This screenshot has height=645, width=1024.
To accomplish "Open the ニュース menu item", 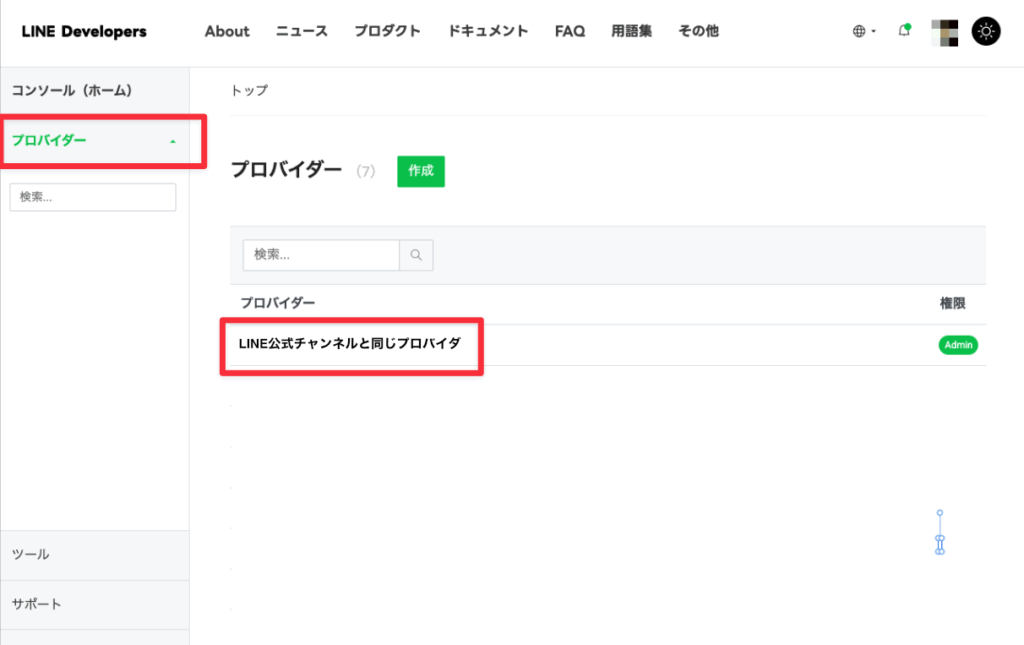I will coord(301,32).
